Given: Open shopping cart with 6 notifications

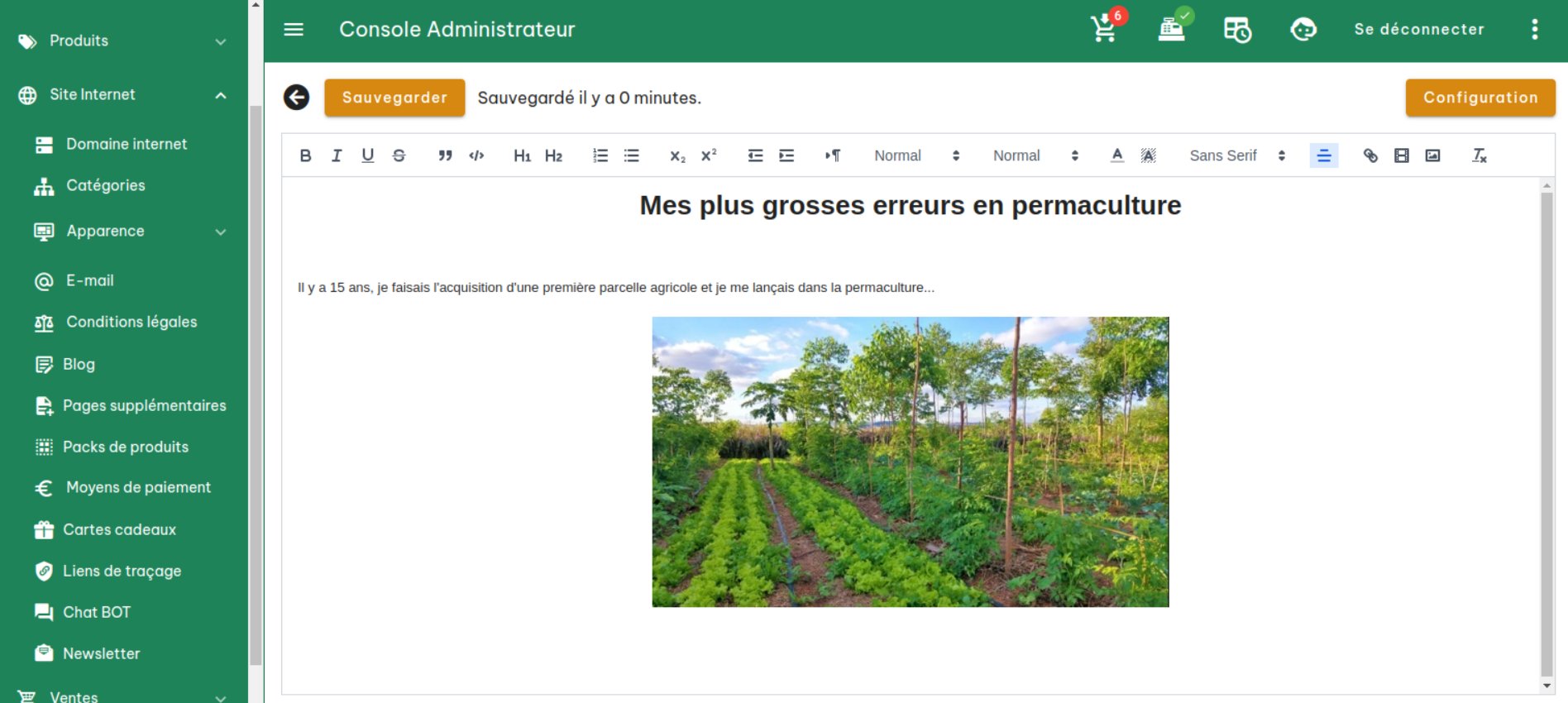Looking at the screenshot, I should (x=1105, y=29).
